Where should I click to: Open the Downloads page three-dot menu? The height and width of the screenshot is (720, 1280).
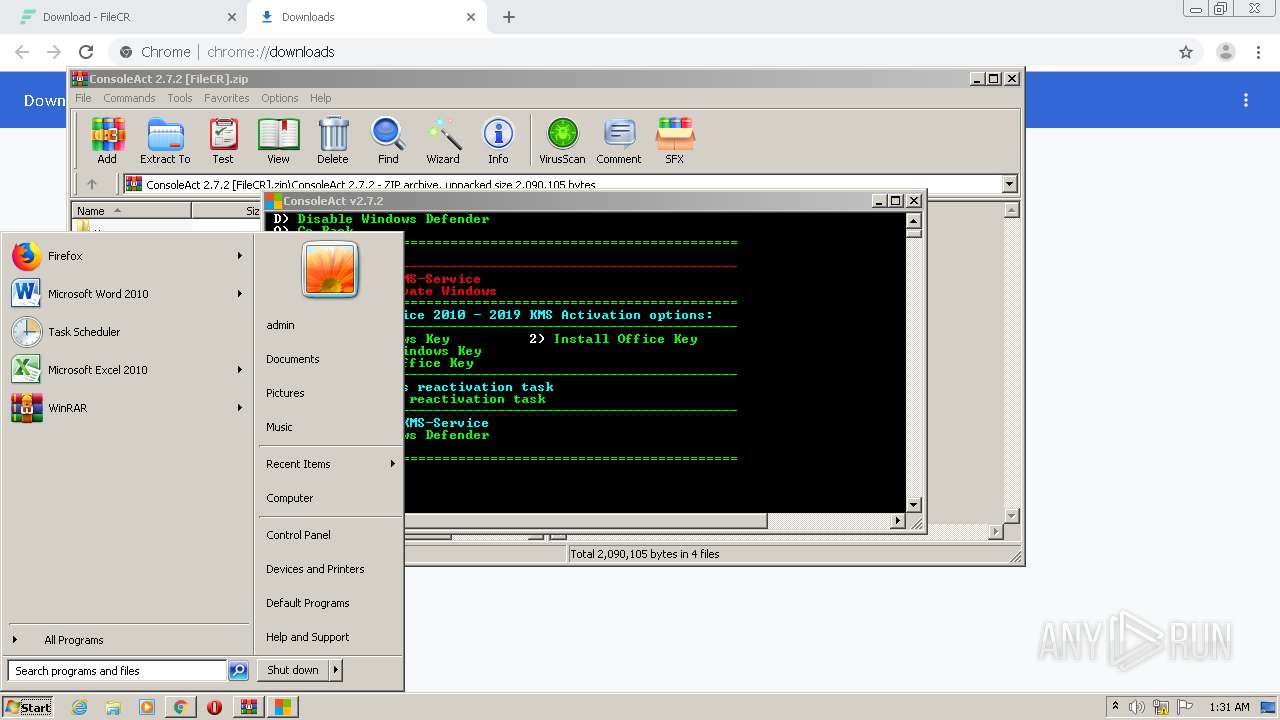[1246, 100]
